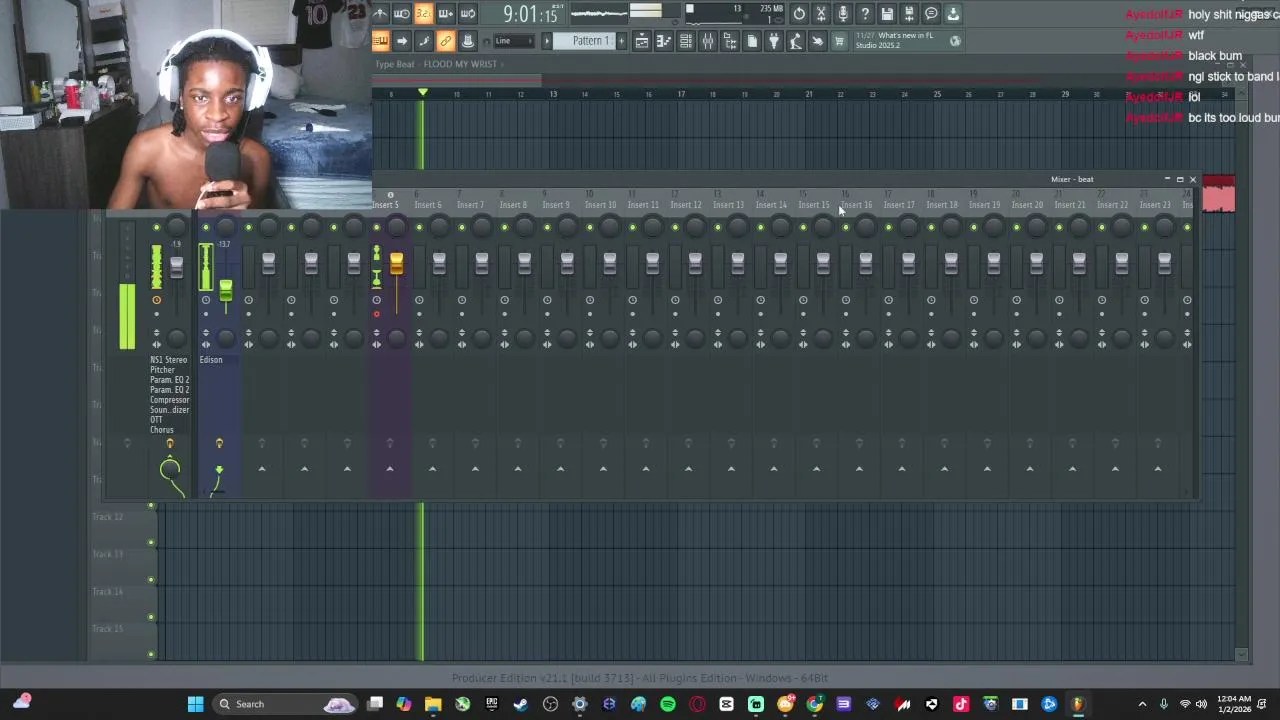The width and height of the screenshot is (1280, 720).
Task: Click the Insert 14 pan knob
Action: [x=780, y=228]
